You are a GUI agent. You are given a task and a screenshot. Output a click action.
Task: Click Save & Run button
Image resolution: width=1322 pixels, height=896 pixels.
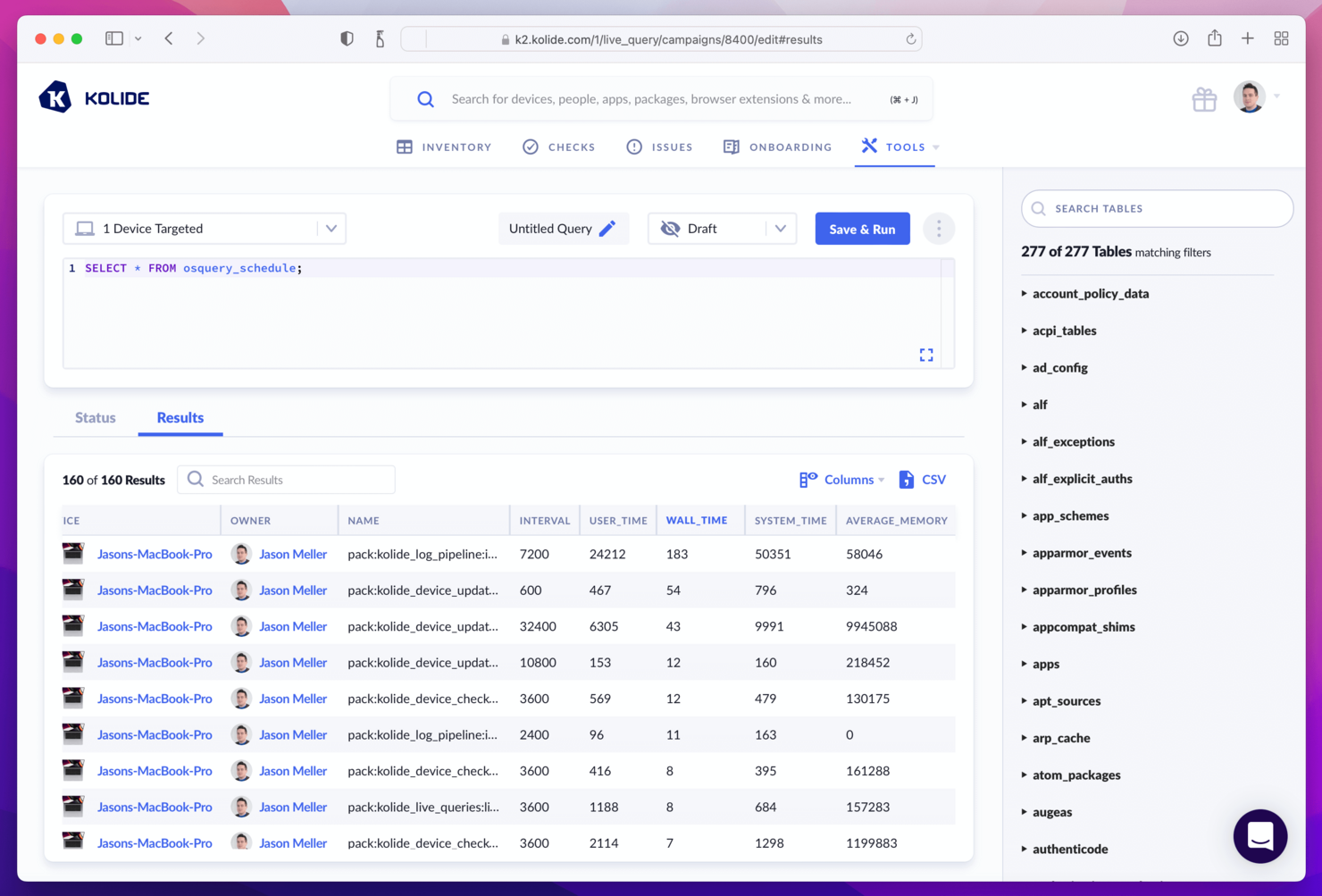[x=862, y=229]
